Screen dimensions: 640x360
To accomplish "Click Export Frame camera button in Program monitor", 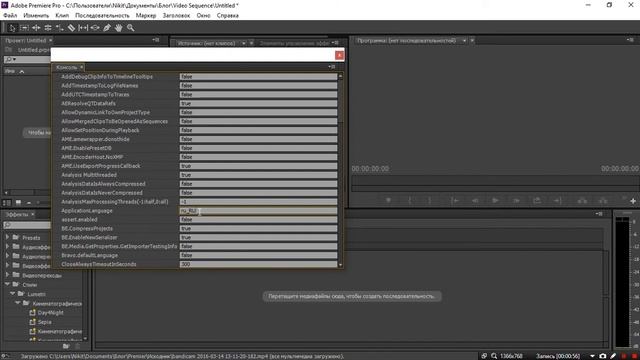I will click(x=537, y=200).
